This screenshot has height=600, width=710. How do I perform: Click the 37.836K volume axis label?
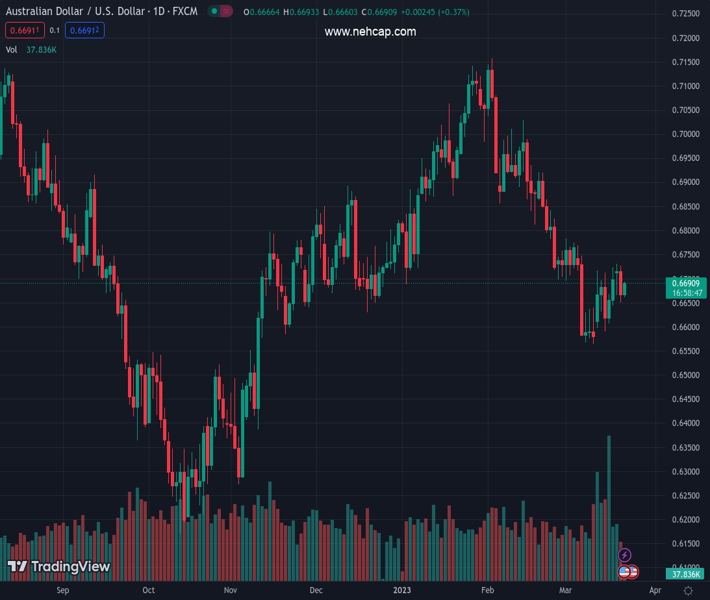(x=685, y=574)
